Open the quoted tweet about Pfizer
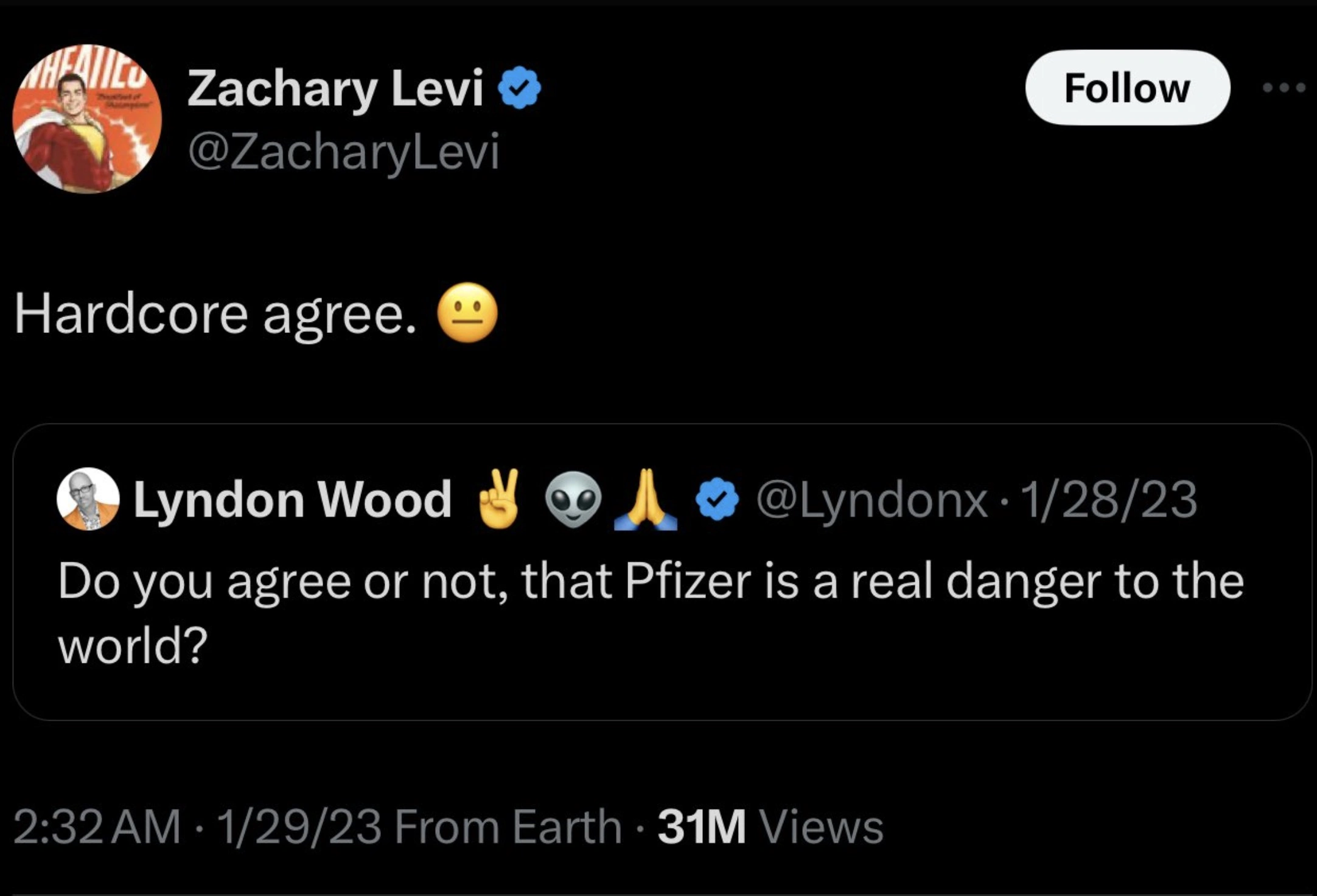 [651, 612]
